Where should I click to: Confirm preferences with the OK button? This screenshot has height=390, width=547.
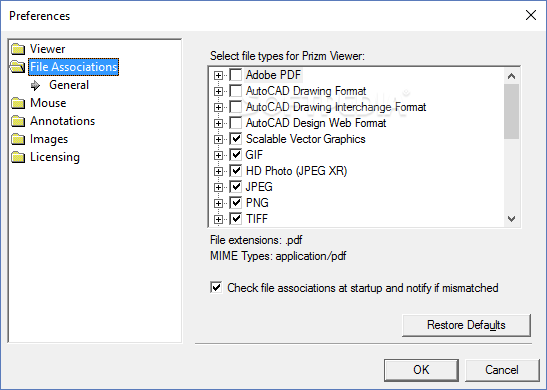421,370
